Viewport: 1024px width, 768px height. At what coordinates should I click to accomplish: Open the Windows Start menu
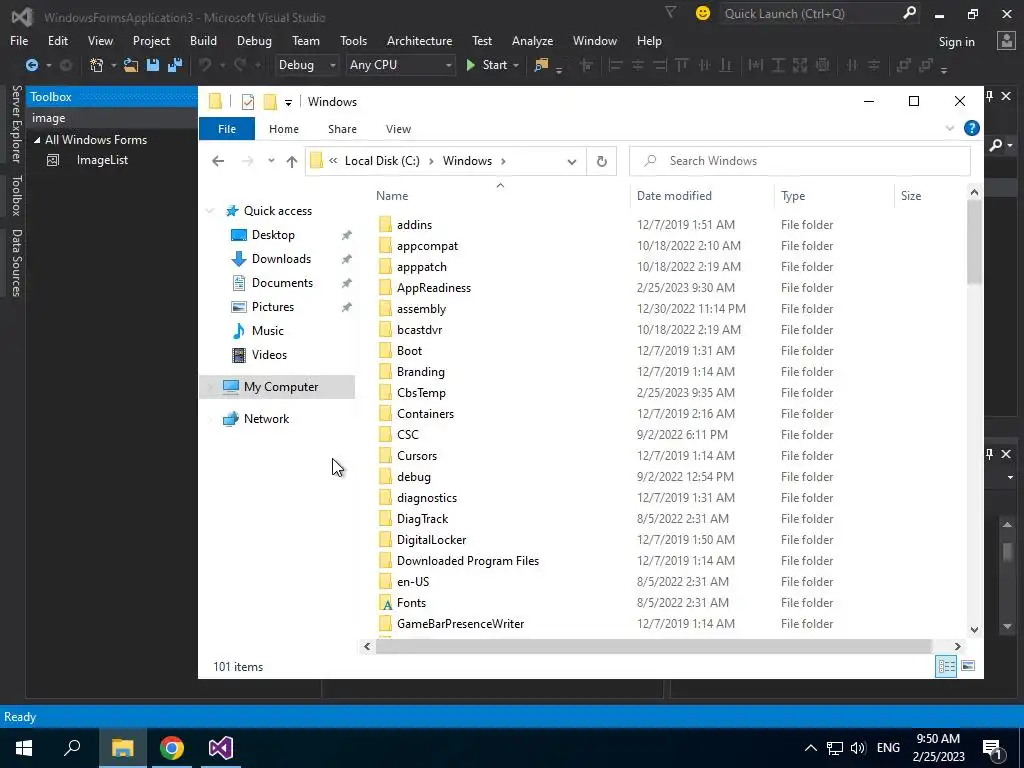[x=24, y=748]
